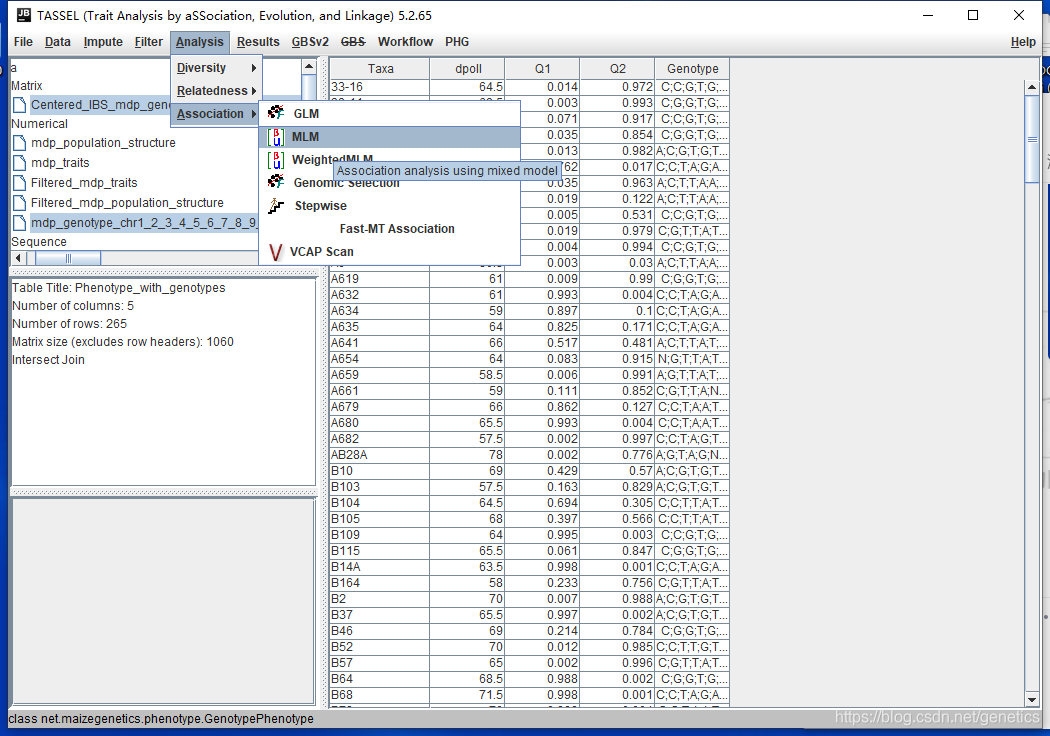
Task: Expand the Association submenu
Action: 216,114
